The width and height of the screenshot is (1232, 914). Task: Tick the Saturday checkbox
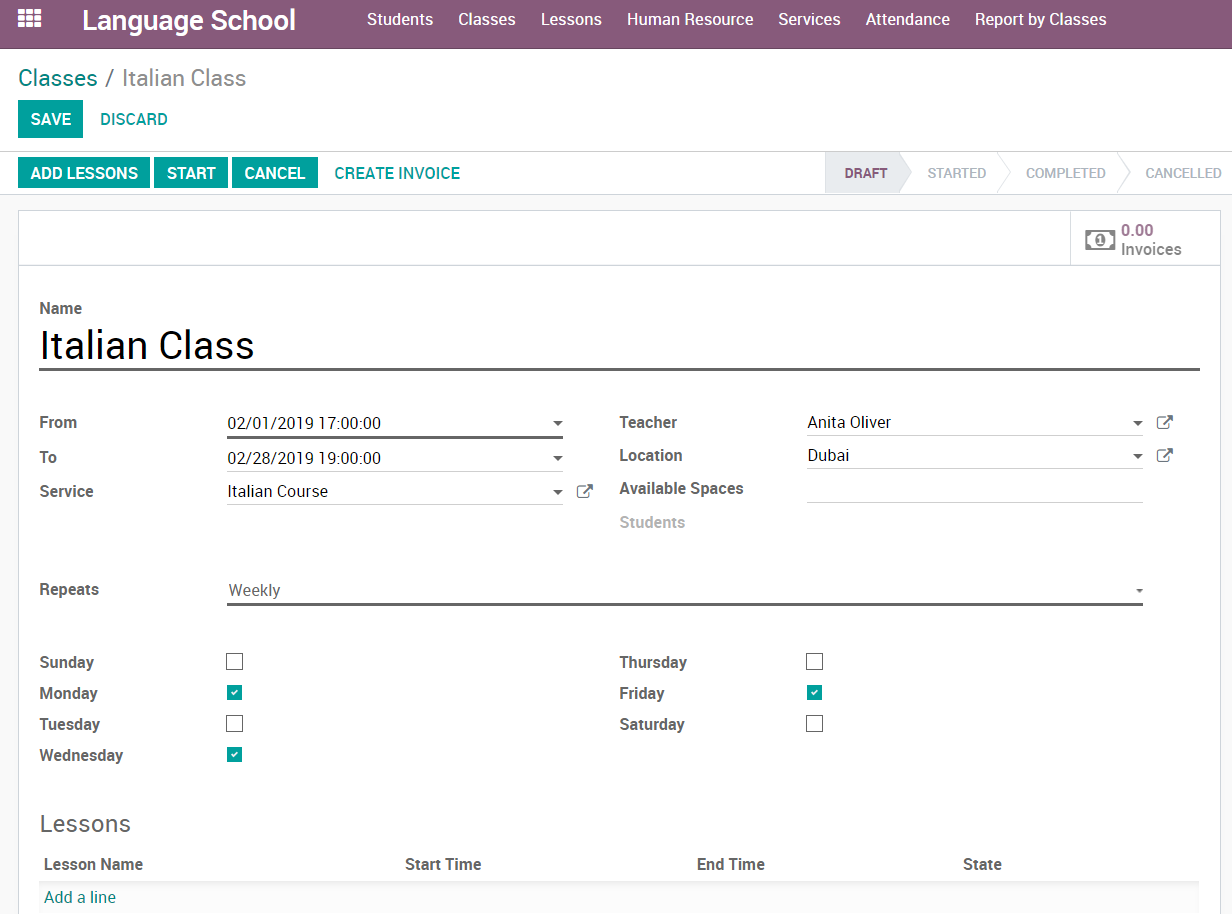point(815,724)
